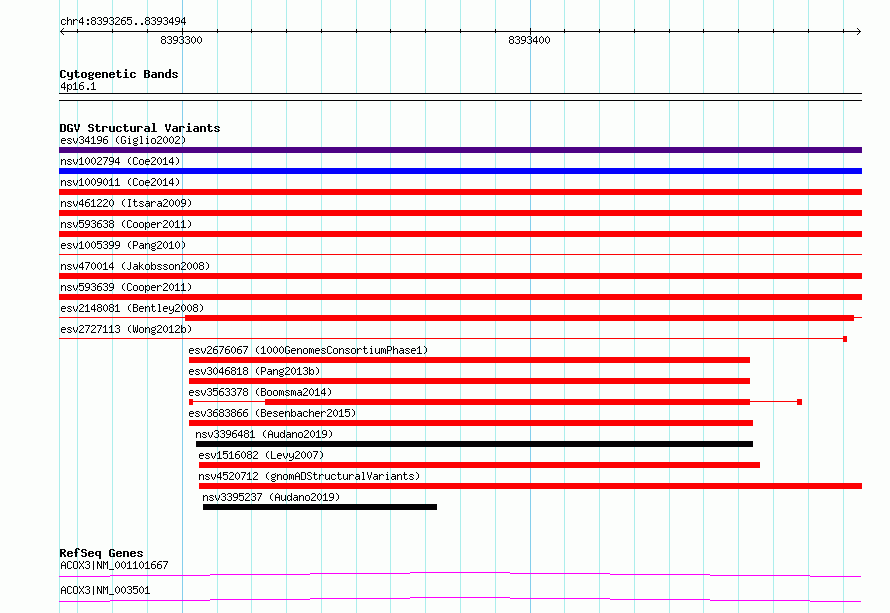890x613 pixels.
Task: Open esv2676067 (1000GenomesConsortiumPhase1) label
Action: [308, 350]
